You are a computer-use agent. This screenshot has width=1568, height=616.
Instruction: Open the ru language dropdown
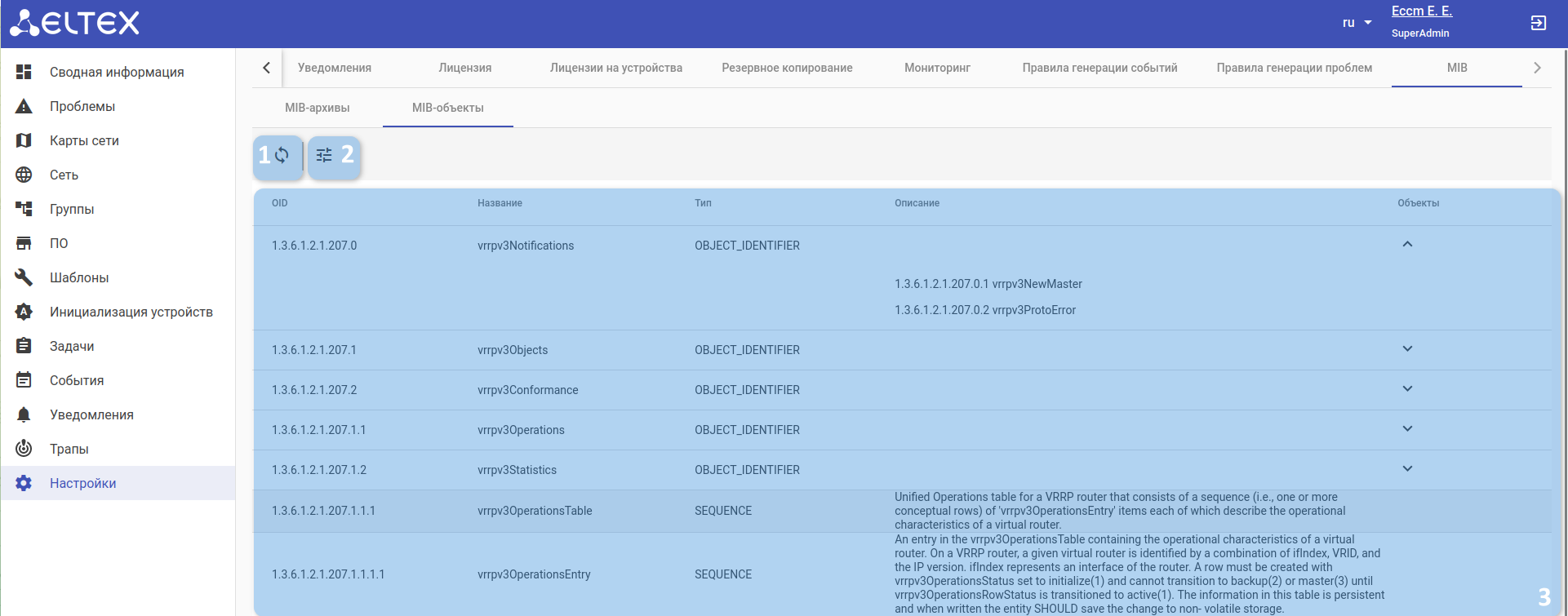tap(1357, 23)
